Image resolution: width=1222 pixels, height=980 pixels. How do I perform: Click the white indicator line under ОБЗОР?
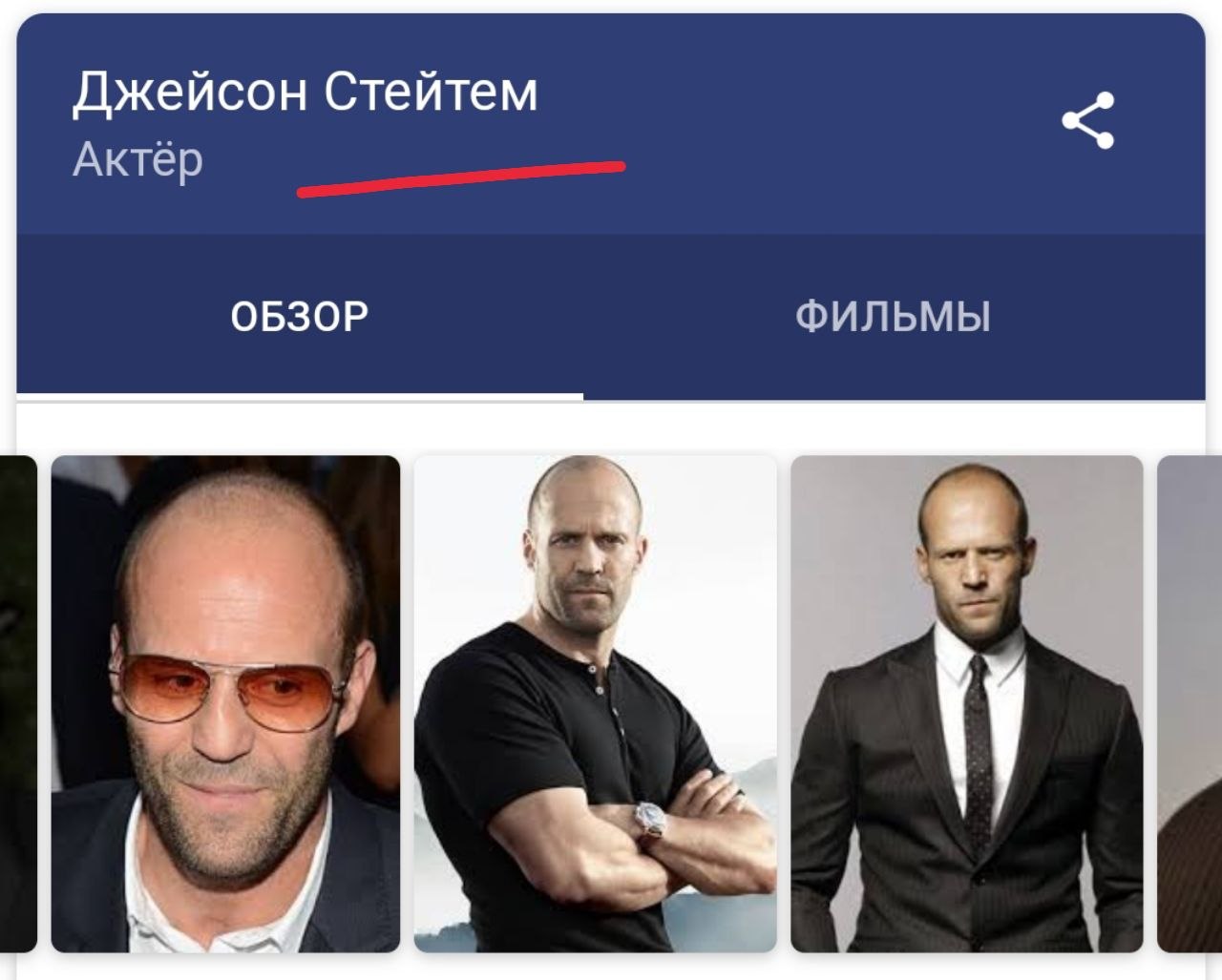point(300,395)
